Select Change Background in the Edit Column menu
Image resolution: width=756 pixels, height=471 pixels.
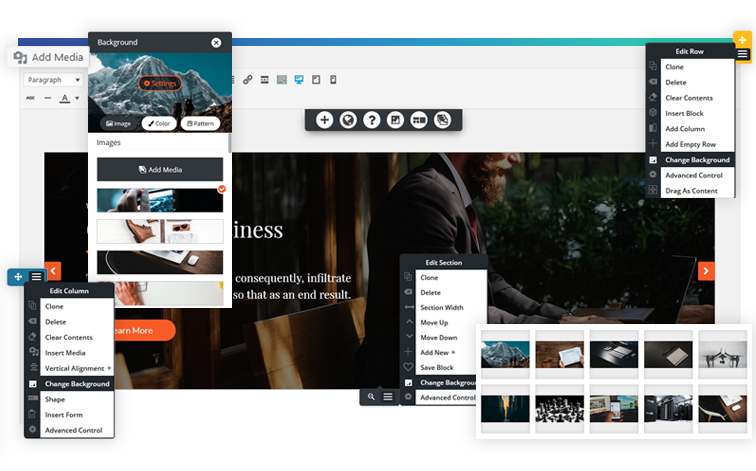point(77,384)
